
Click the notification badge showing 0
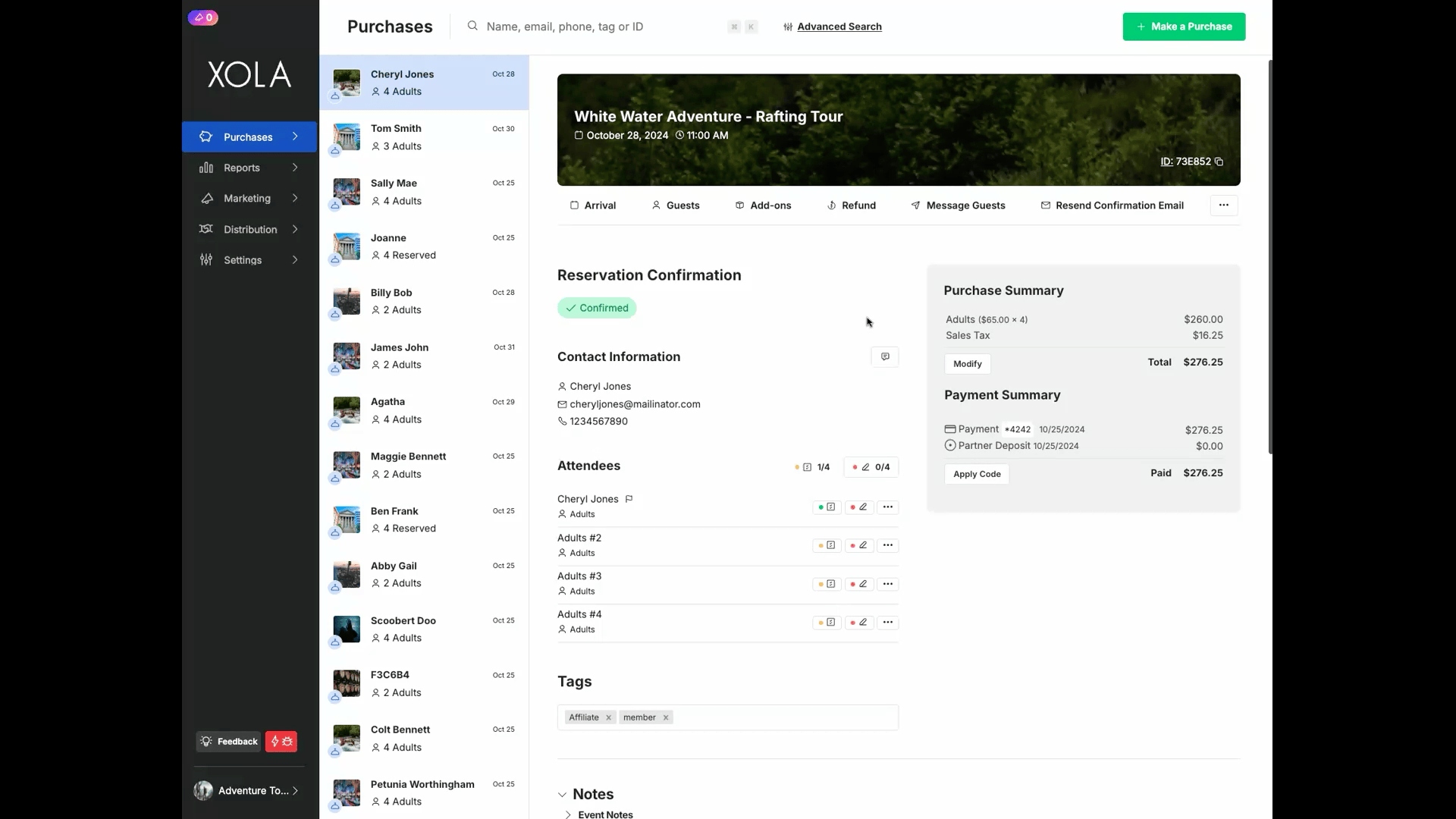203,17
